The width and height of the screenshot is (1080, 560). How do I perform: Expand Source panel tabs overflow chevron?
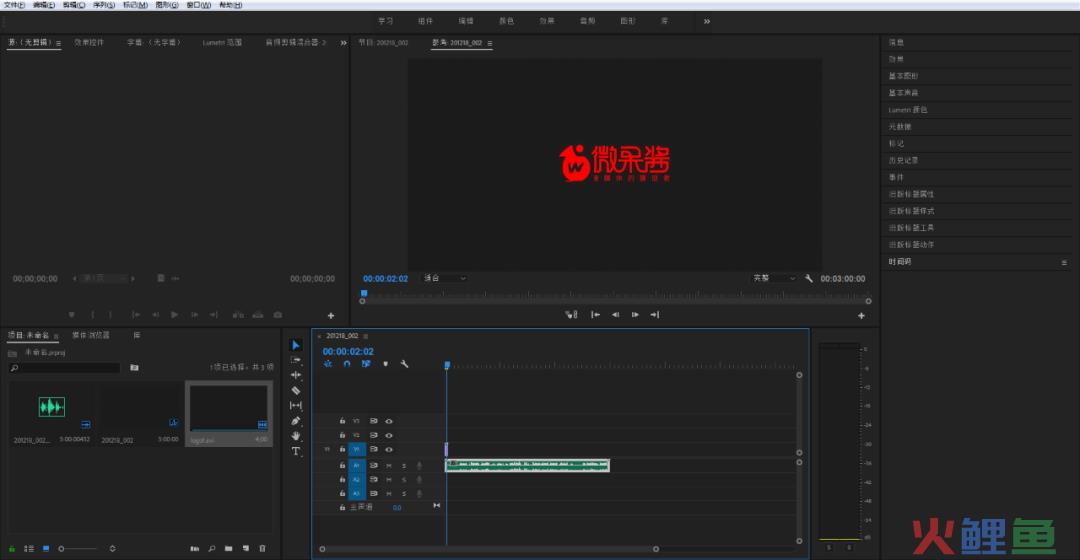[x=344, y=43]
